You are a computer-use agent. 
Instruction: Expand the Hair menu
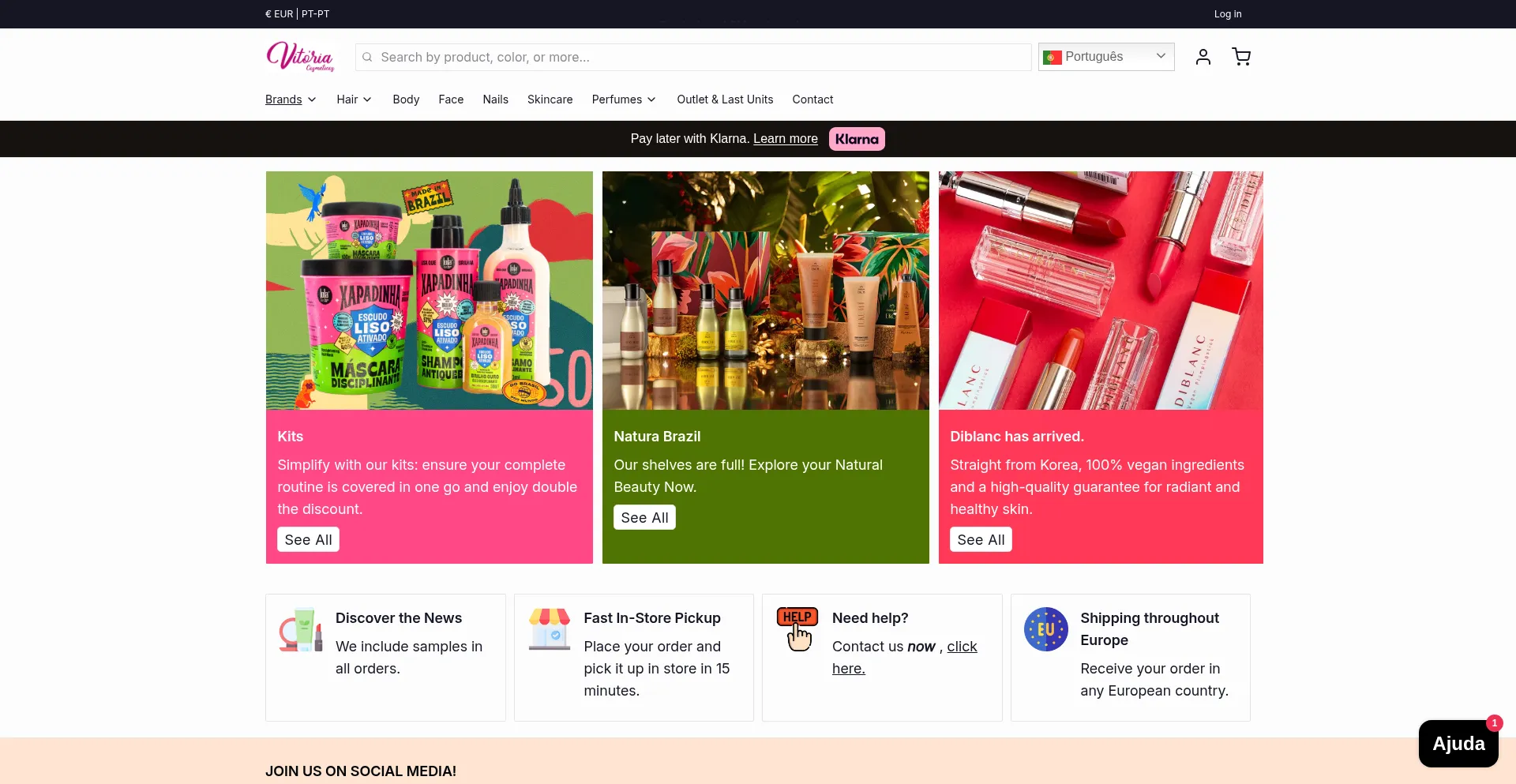pyautogui.click(x=354, y=99)
